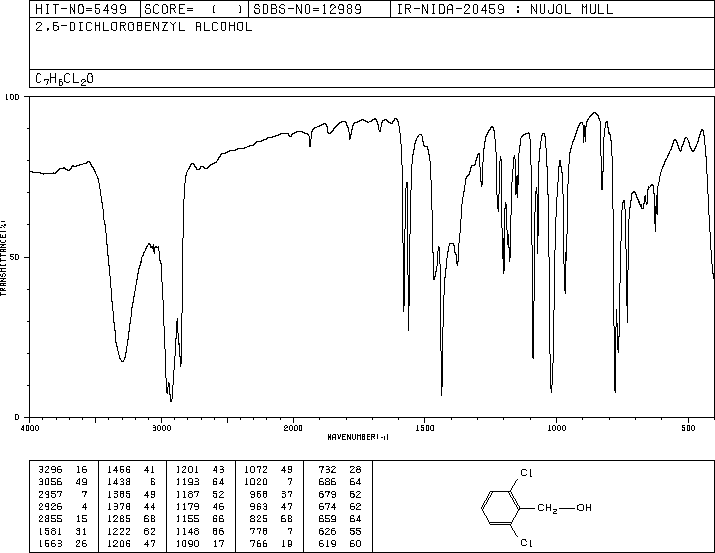The height and width of the screenshot is (553, 715).
Task: Select peak value 3056 in the table
Action: point(50,482)
